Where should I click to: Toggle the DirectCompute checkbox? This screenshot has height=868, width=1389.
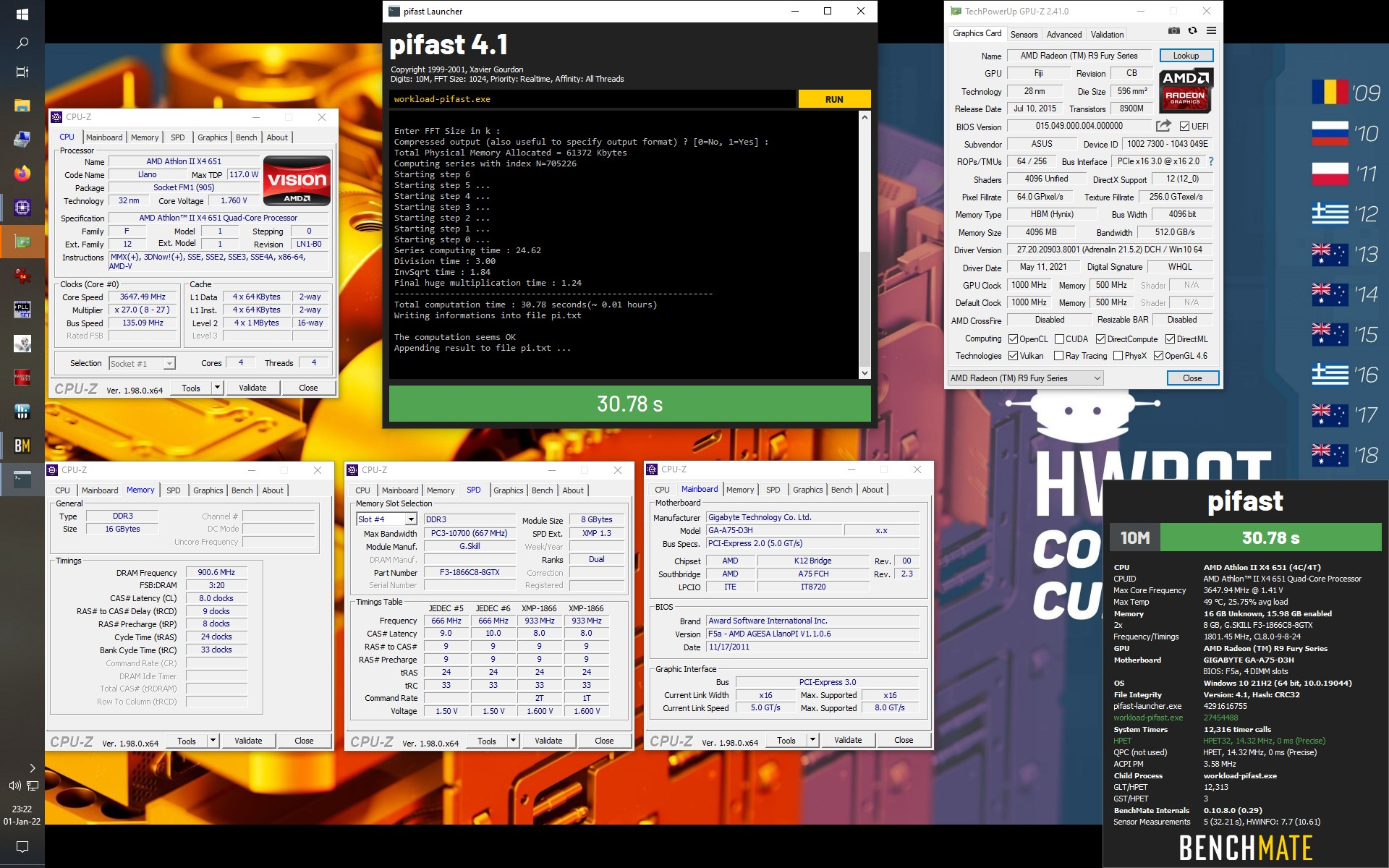point(1100,339)
